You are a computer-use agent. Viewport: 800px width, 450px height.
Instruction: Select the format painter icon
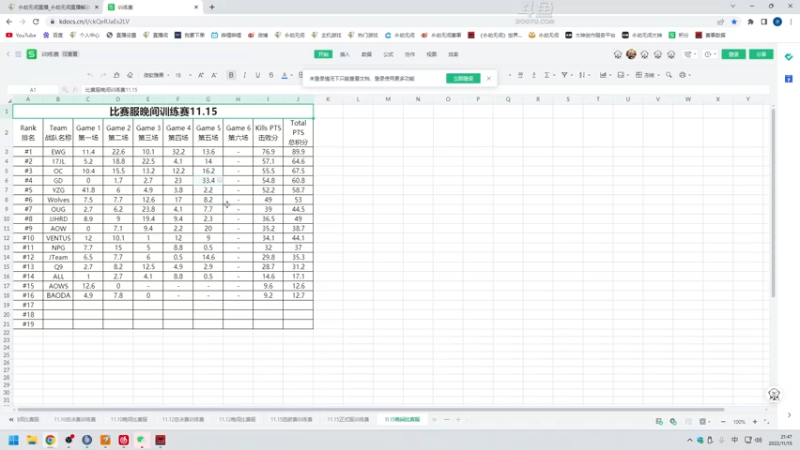[x=116, y=75]
